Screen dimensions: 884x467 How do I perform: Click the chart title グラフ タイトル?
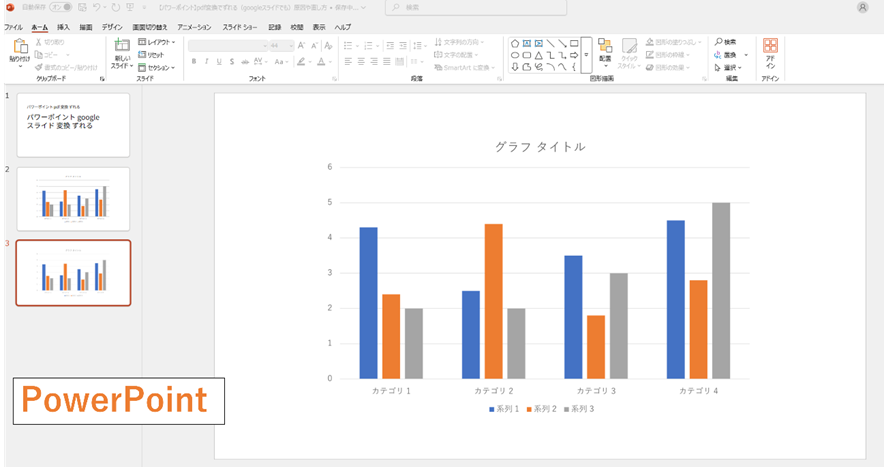pyautogui.click(x=540, y=147)
